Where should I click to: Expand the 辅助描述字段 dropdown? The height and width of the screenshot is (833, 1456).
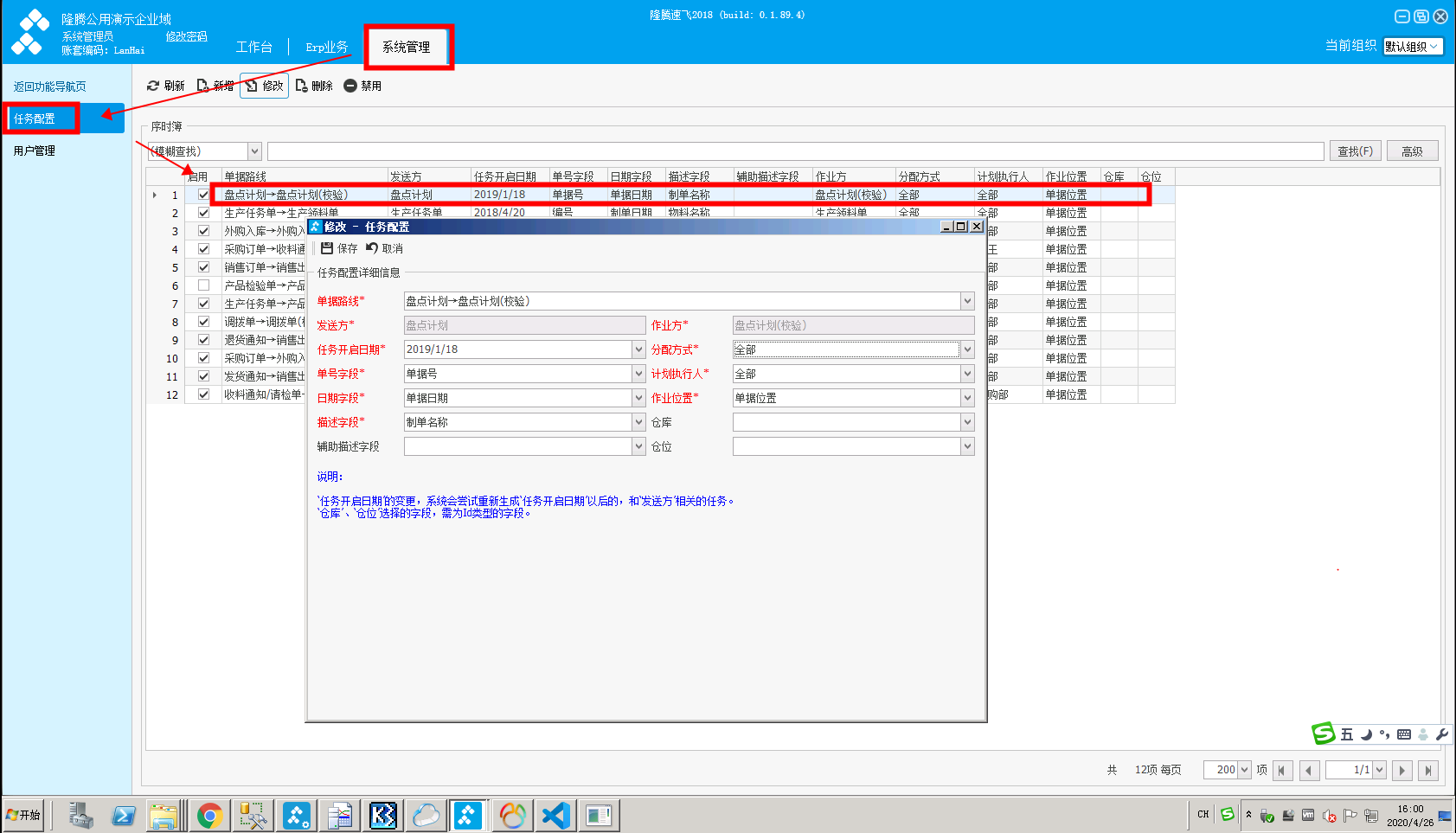click(x=638, y=446)
